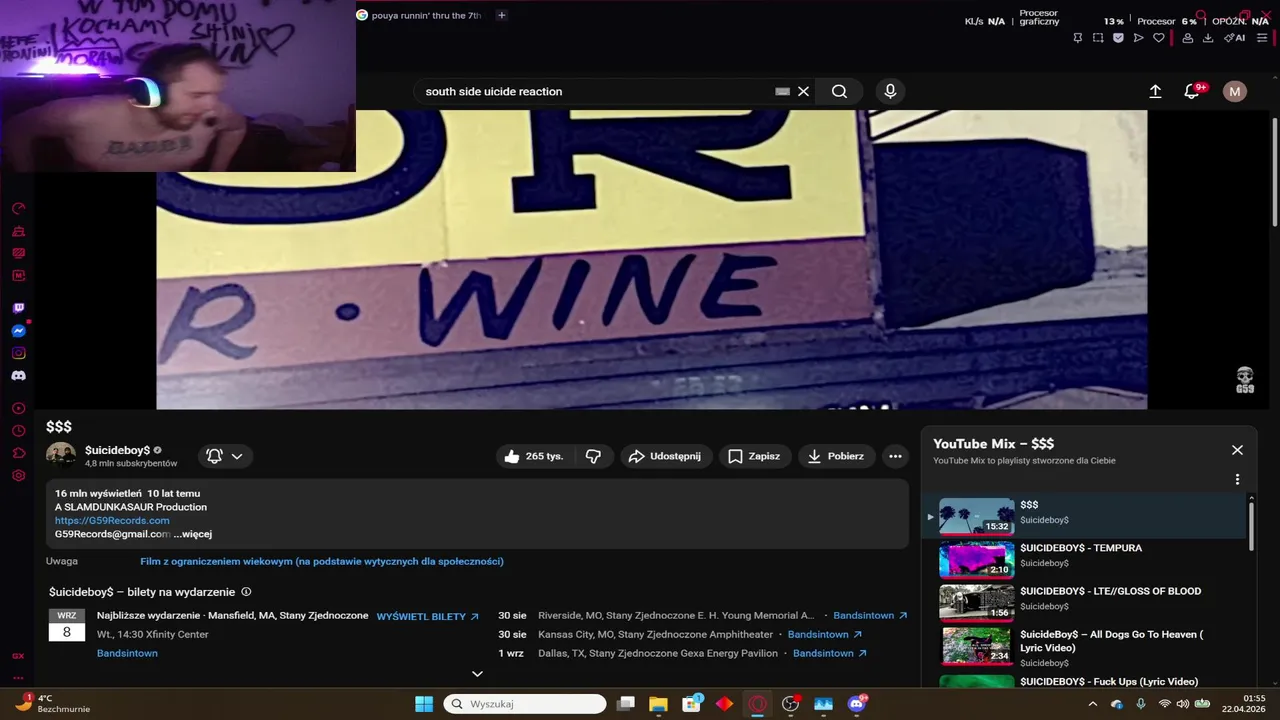This screenshot has width=1280, height=720.
Task: Open https://G59Records.com link
Action: [x=112, y=520]
